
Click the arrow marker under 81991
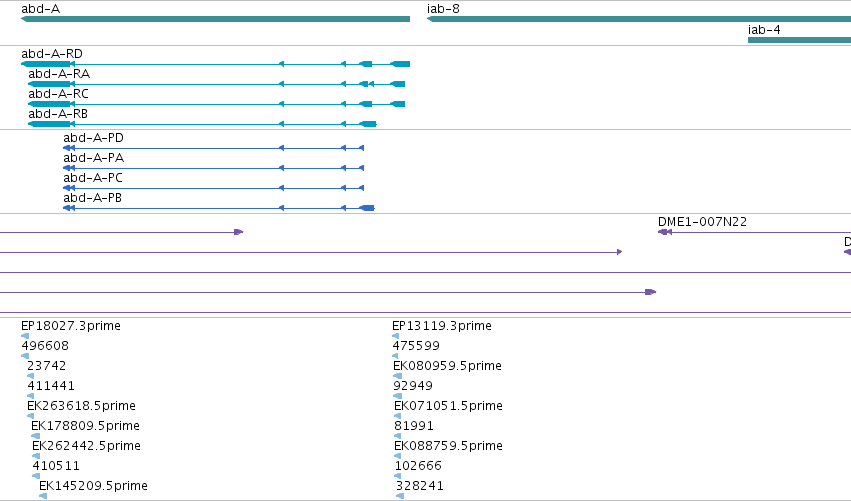pos(398,436)
